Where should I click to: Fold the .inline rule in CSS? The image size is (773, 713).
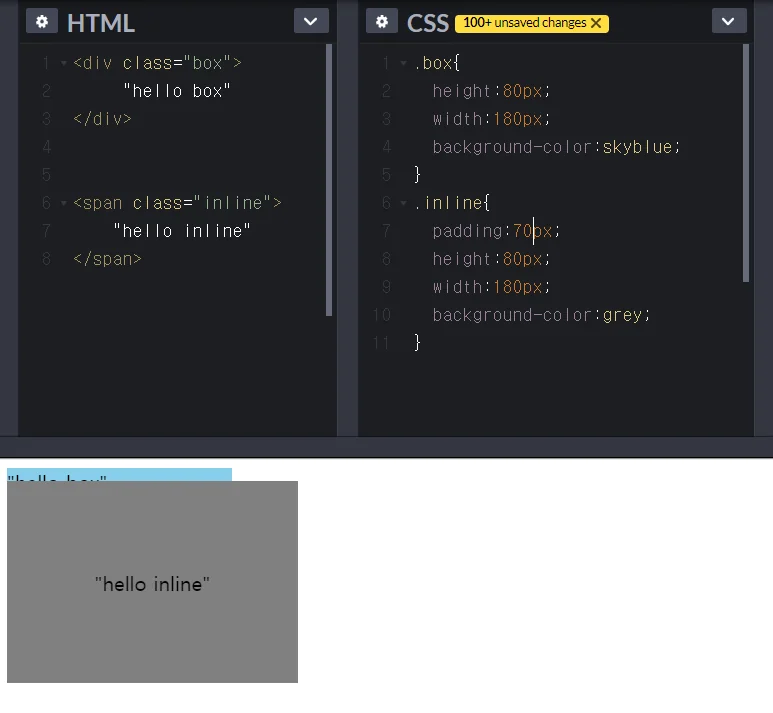403,204
